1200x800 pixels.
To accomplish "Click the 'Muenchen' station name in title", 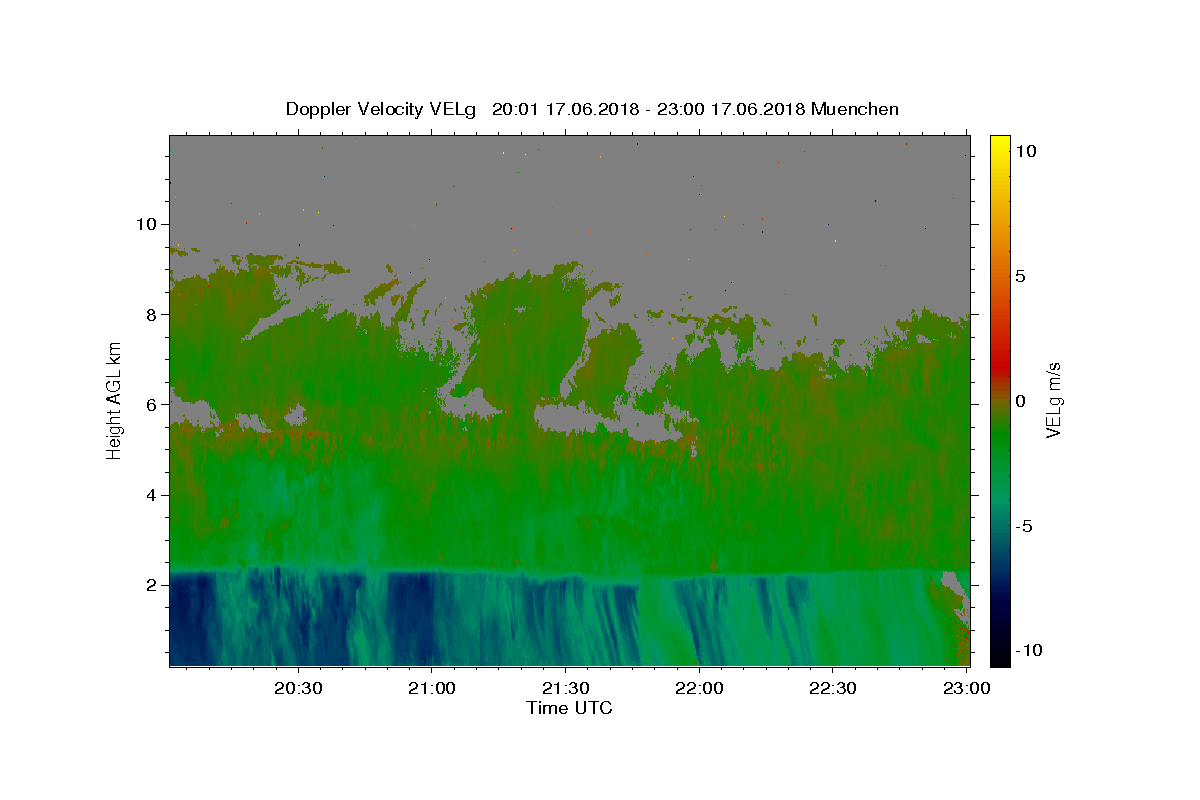I will tap(855, 109).
